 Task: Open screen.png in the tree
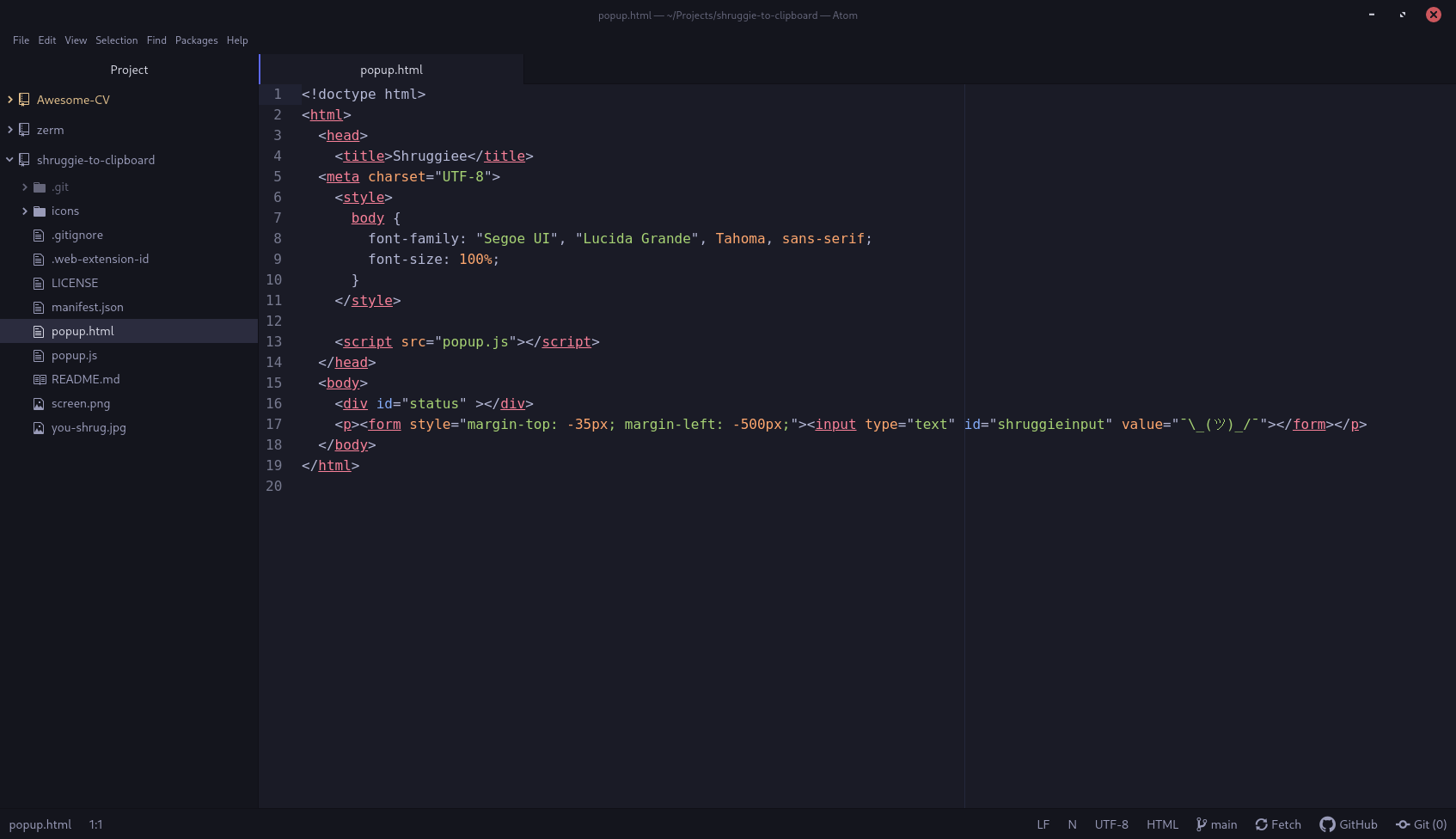(x=81, y=403)
